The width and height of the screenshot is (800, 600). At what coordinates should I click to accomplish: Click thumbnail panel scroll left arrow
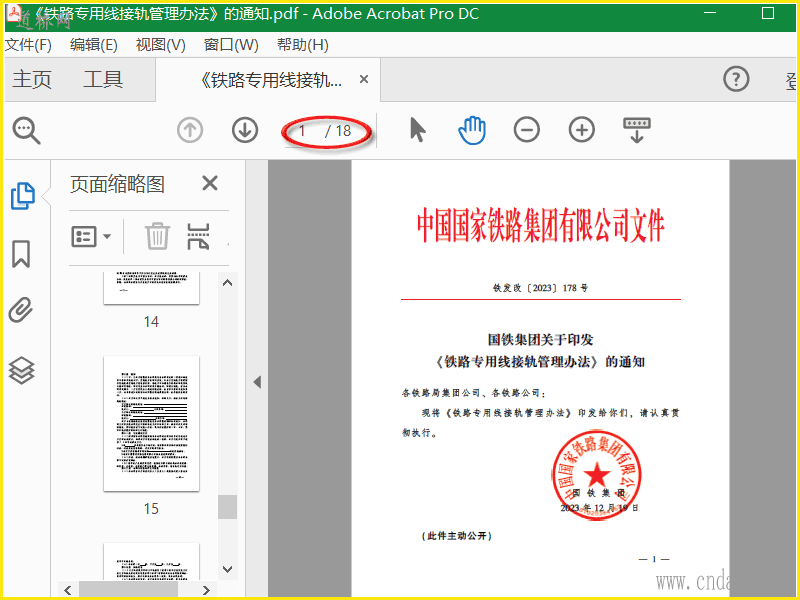coord(68,590)
